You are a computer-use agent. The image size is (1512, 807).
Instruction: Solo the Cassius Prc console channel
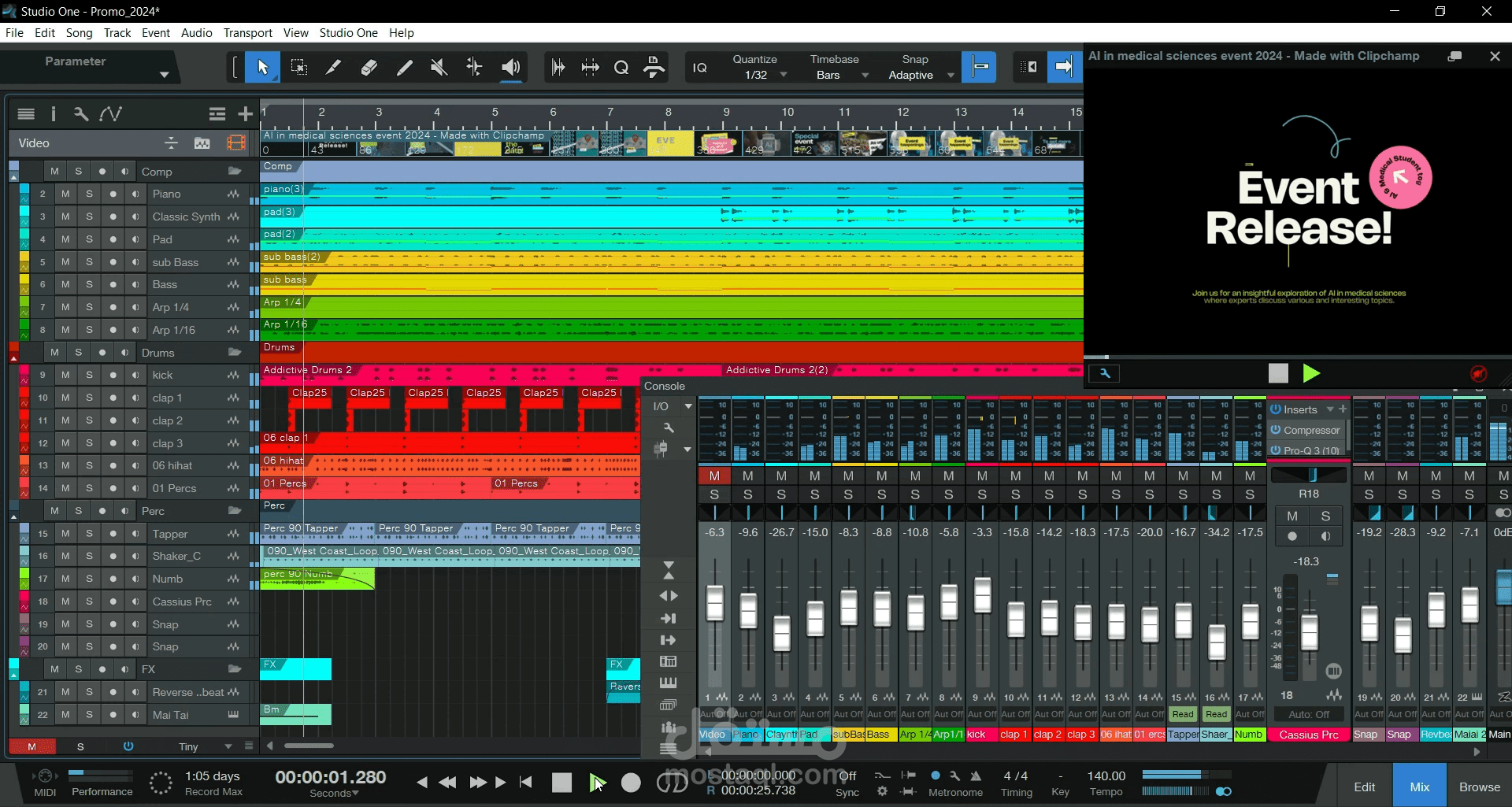click(1325, 516)
